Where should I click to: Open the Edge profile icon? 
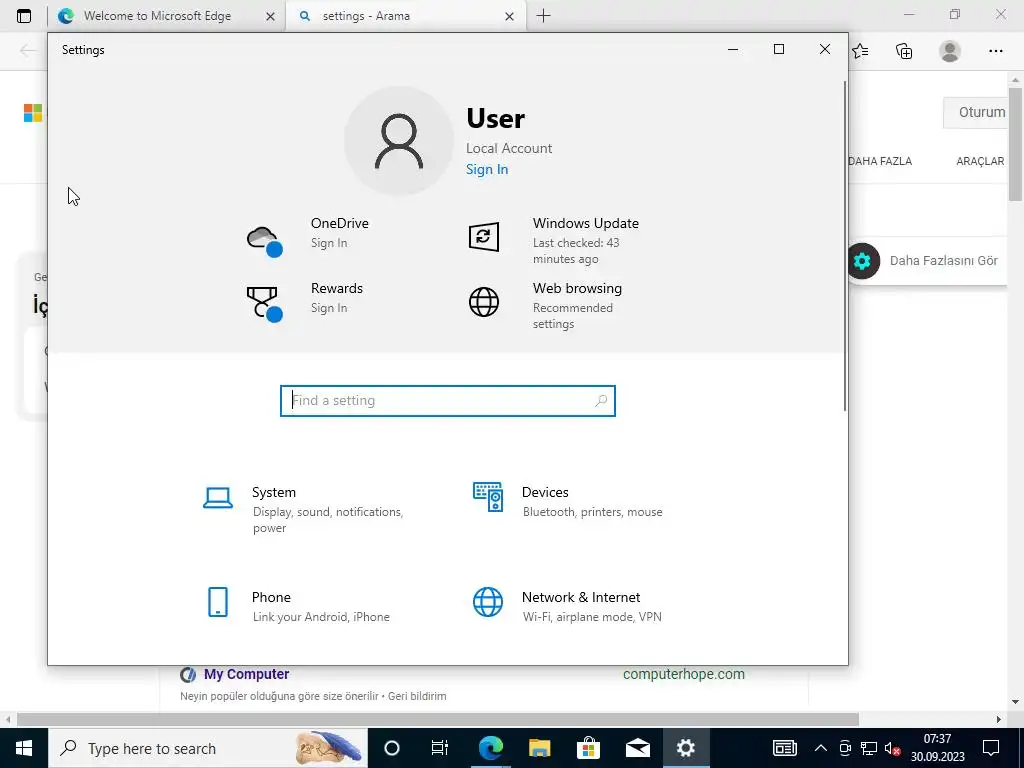(x=950, y=51)
